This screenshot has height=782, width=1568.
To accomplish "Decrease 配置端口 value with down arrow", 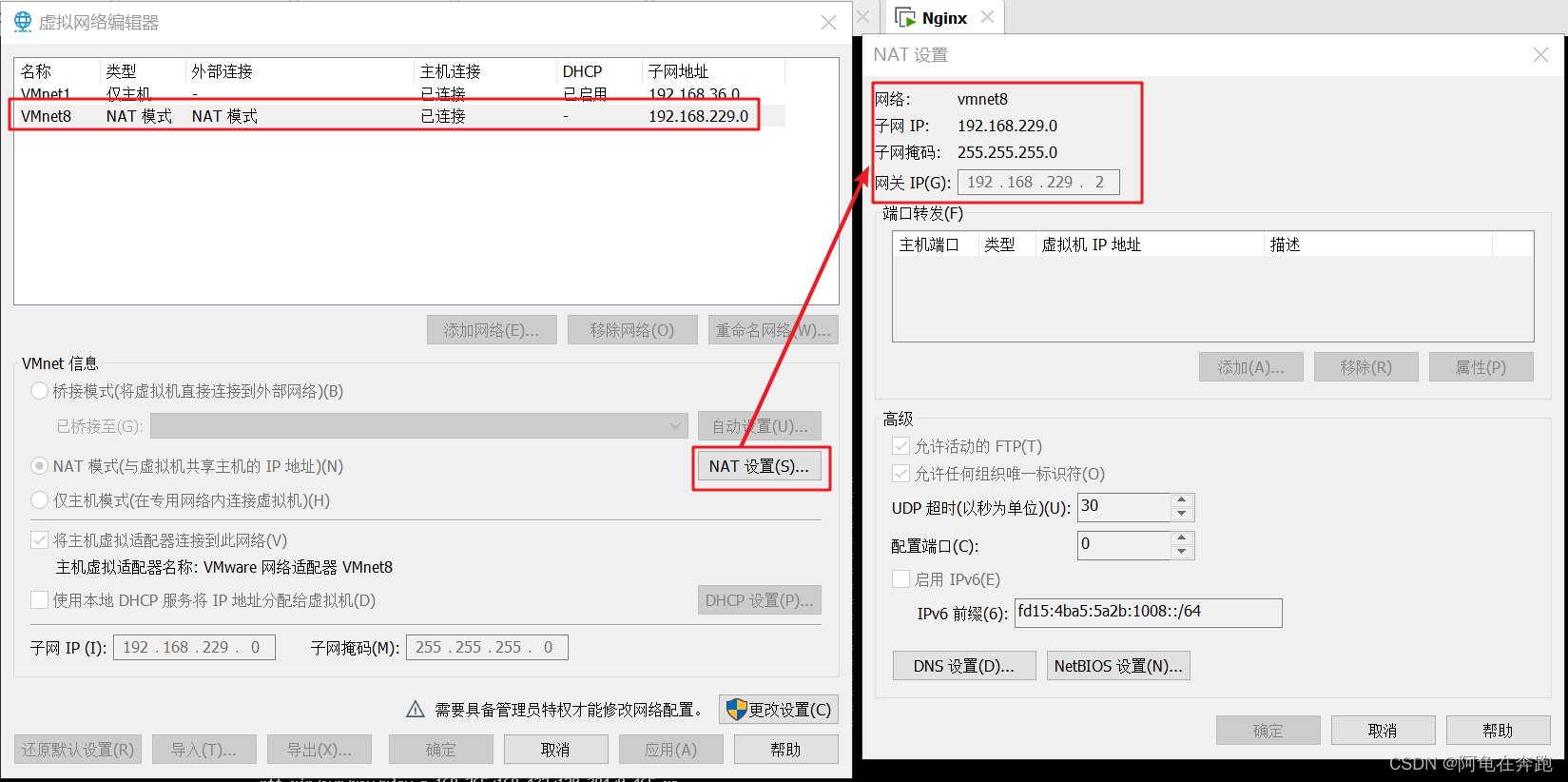I will (x=1181, y=552).
